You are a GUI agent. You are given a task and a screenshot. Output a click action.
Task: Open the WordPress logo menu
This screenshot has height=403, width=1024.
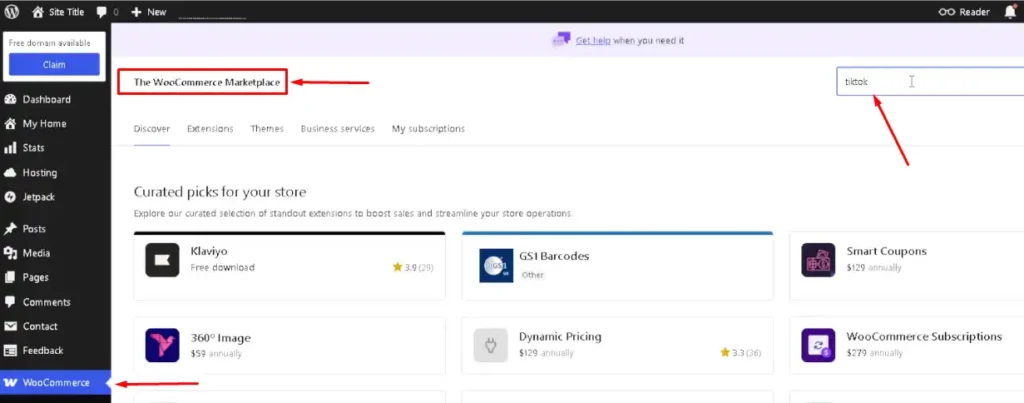(12, 12)
